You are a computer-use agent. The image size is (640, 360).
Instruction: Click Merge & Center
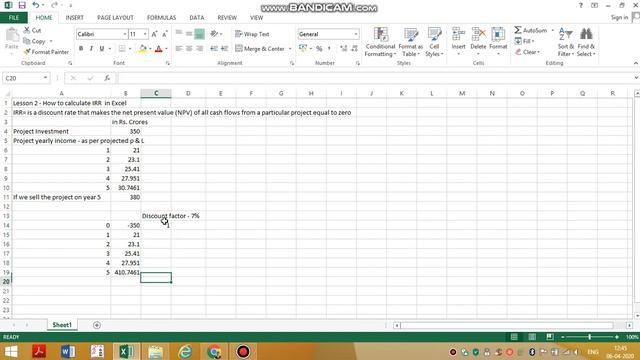[x=260, y=49]
